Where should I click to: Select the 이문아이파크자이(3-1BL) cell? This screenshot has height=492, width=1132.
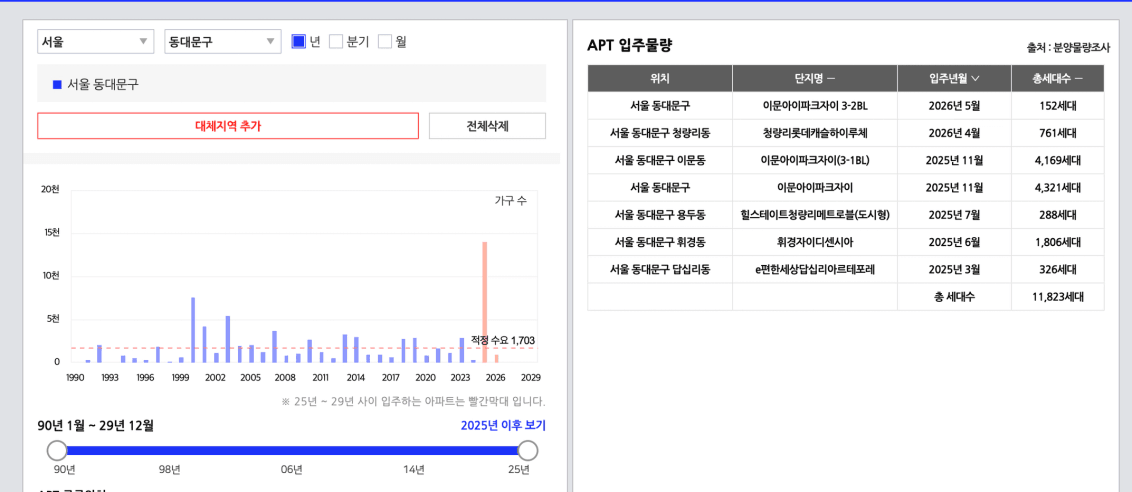click(815, 160)
